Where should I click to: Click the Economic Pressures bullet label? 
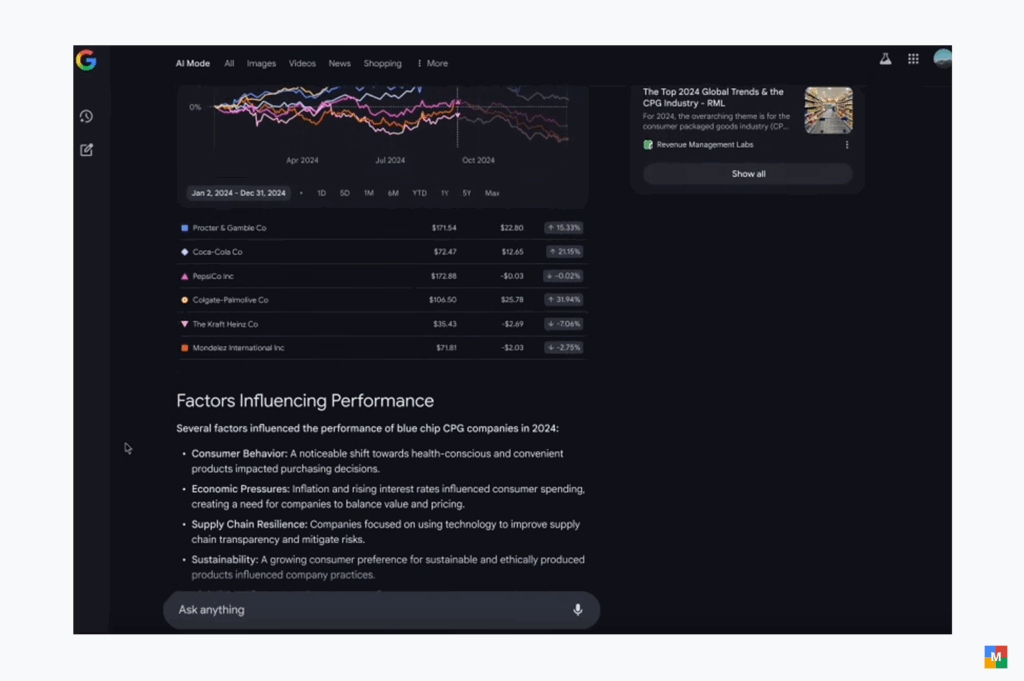(x=240, y=489)
